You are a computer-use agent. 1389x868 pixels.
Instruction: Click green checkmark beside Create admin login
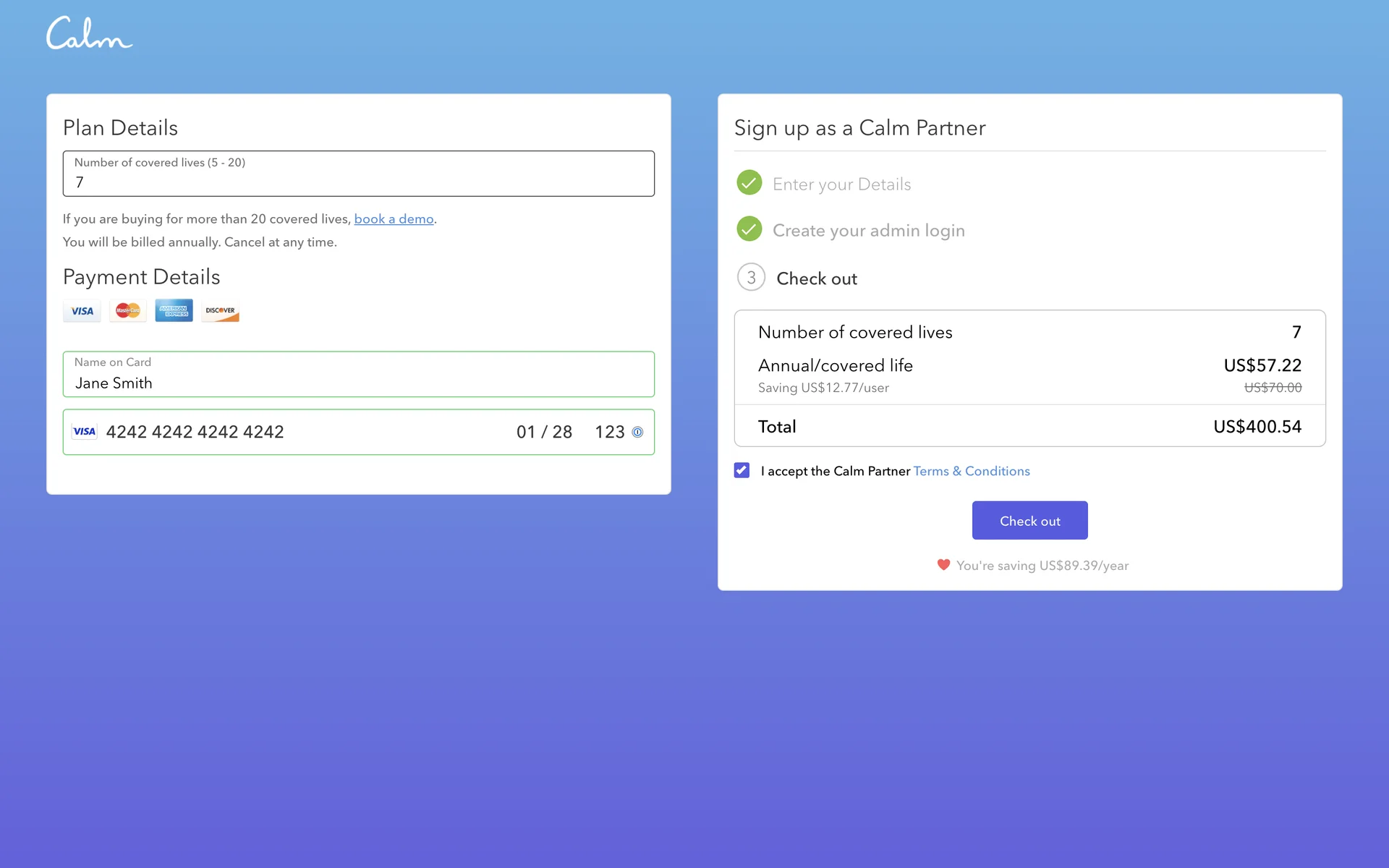pyautogui.click(x=749, y=229)
